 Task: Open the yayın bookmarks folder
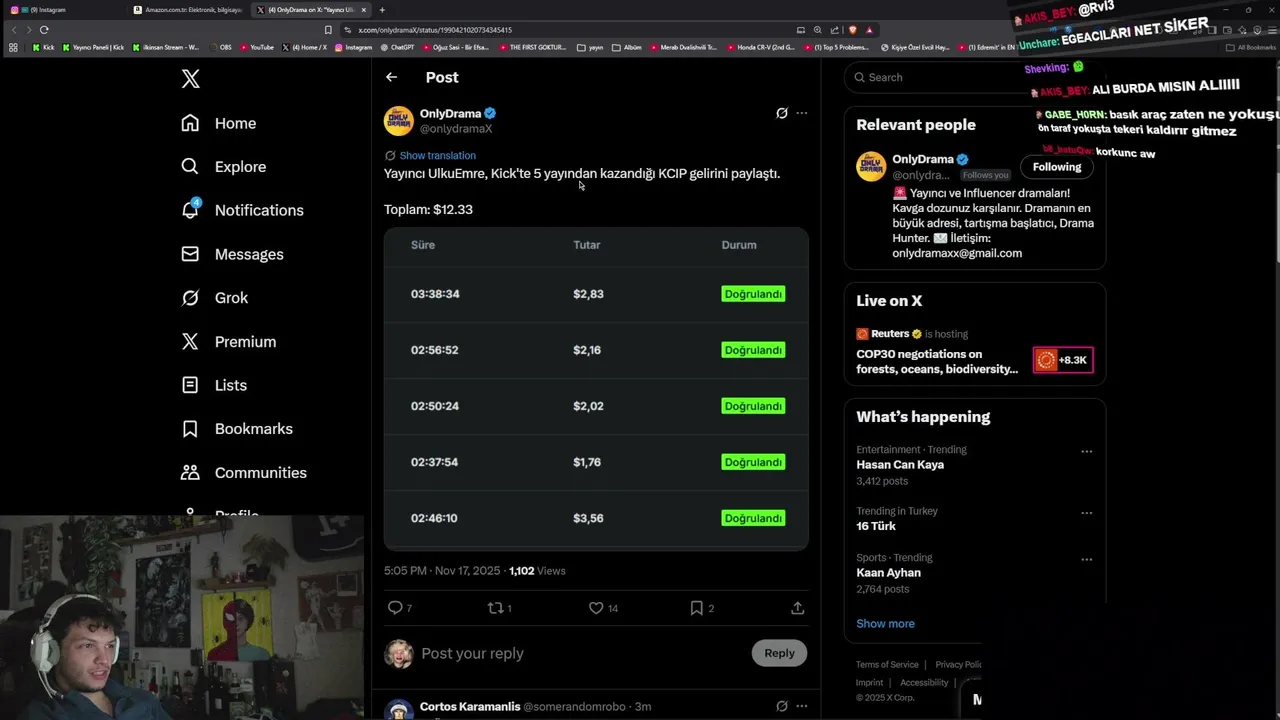[591, 47]
